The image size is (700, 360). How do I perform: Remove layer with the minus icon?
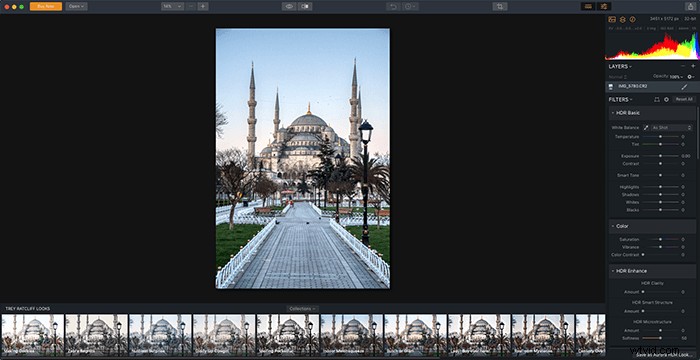coord(683,66)
